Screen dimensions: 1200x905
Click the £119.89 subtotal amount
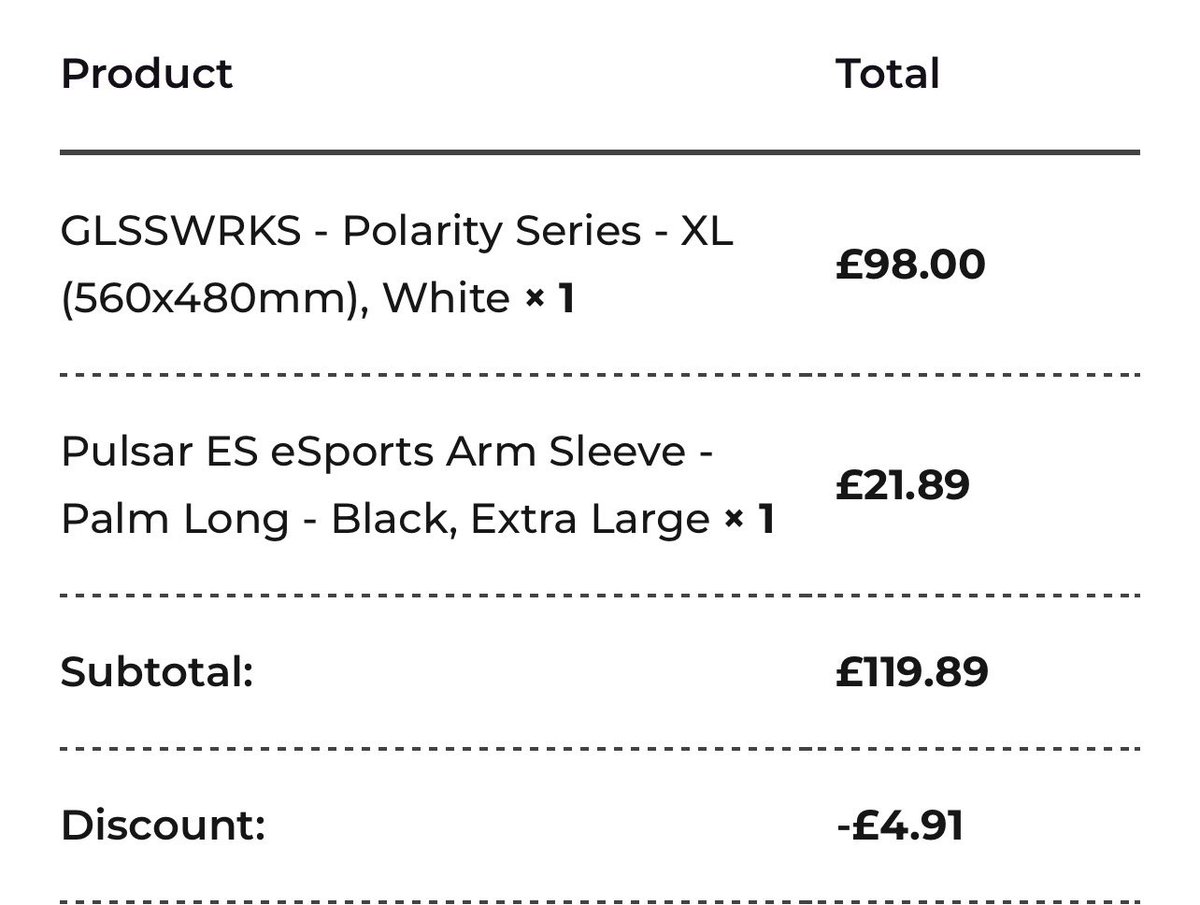coord(912,672)
